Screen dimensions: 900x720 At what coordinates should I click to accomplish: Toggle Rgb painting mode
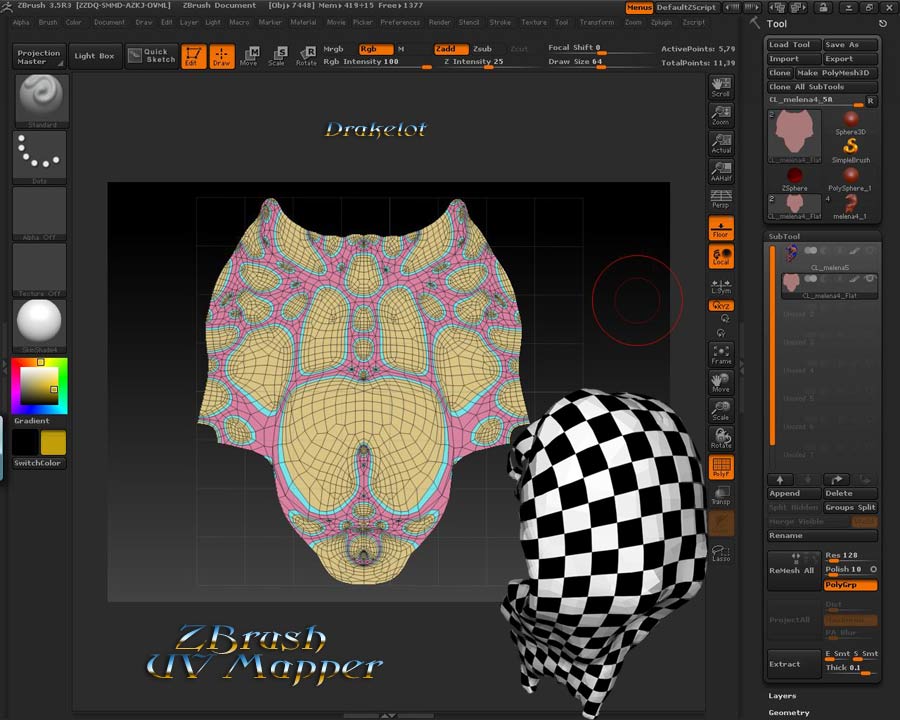[x=376, y=49]
